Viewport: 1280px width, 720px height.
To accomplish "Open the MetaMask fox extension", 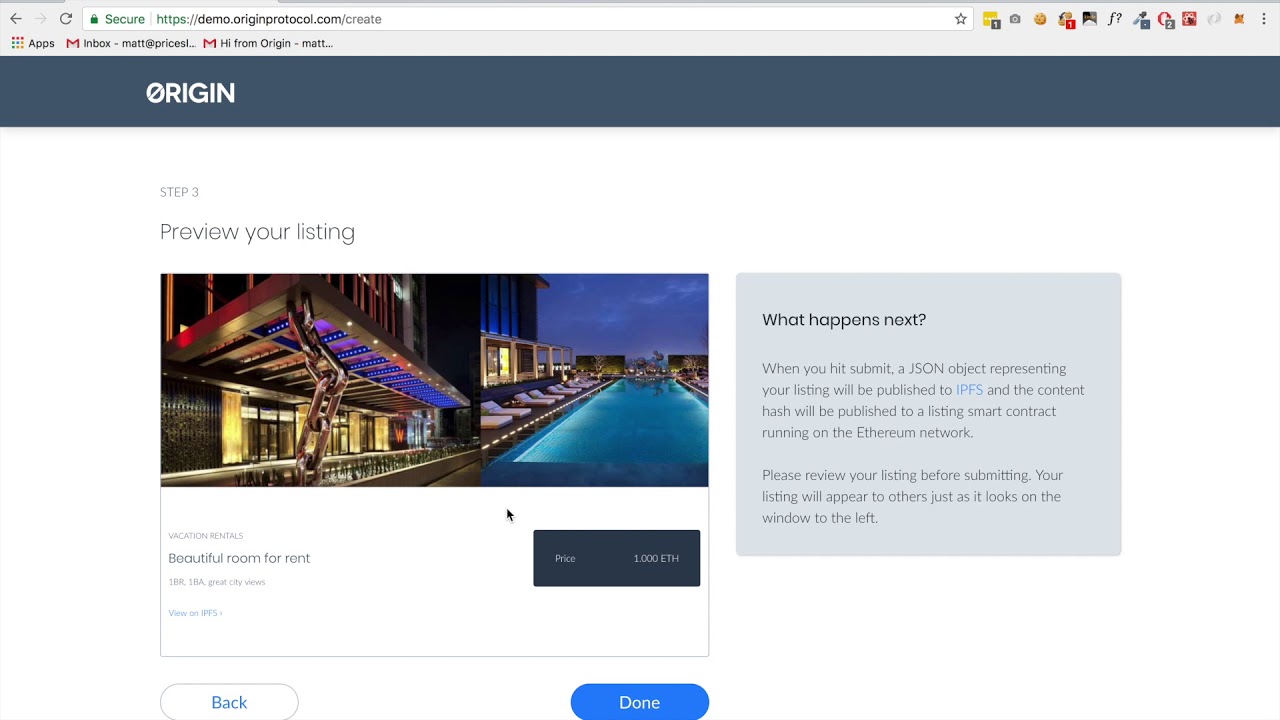I will point(1239,19).
